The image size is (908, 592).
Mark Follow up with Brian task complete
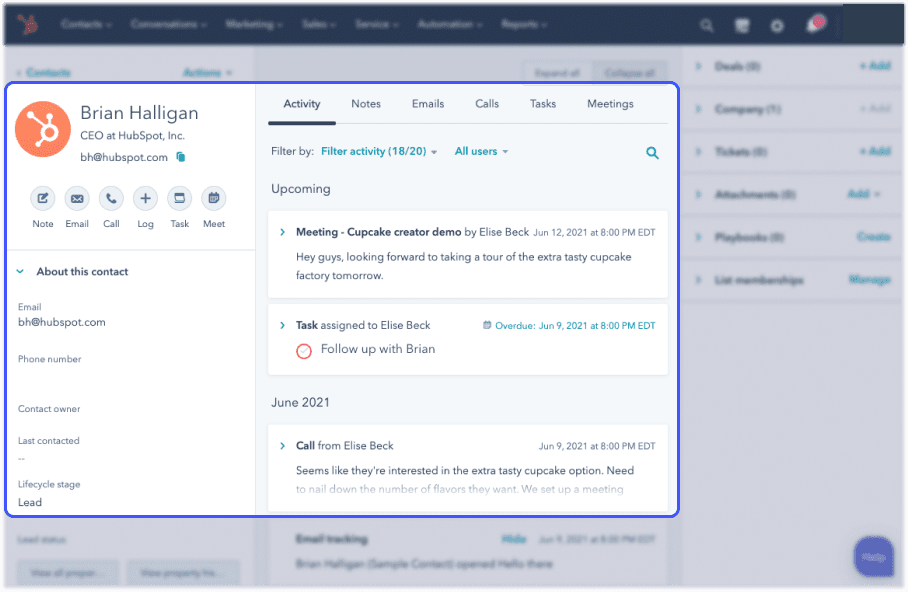click(x=303, y=351)
